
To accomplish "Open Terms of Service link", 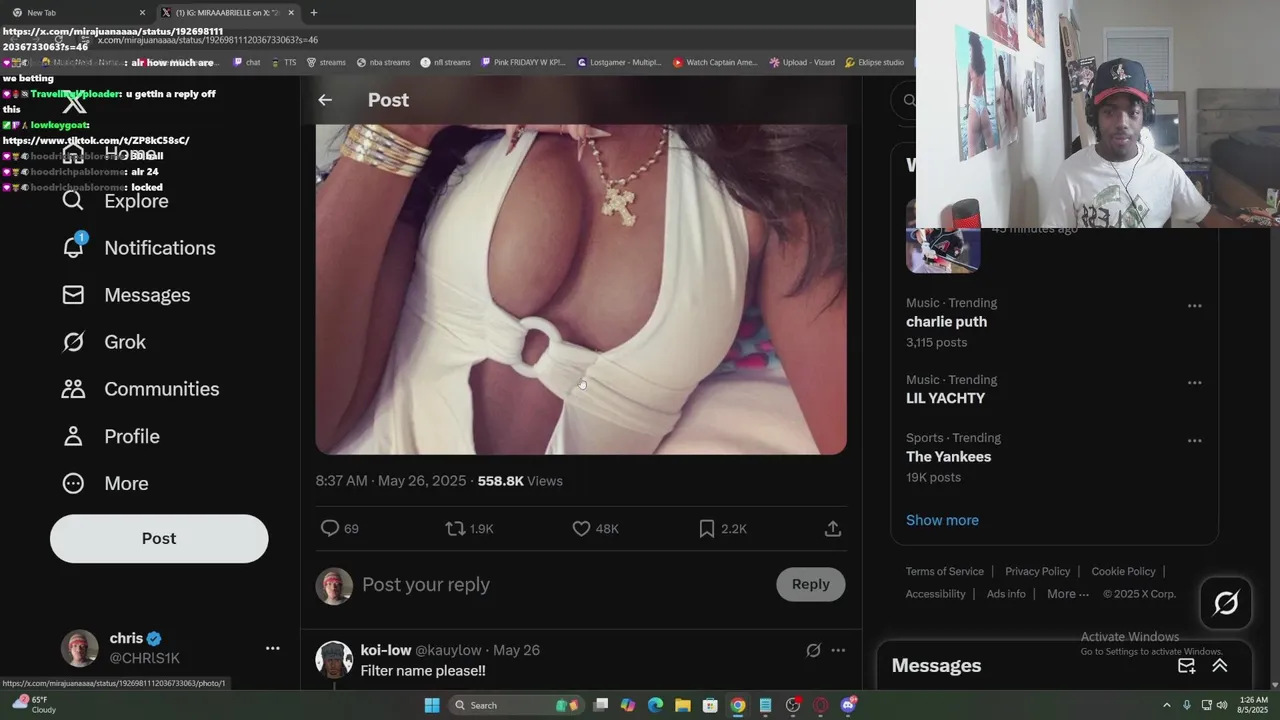I will click(945, 571).
